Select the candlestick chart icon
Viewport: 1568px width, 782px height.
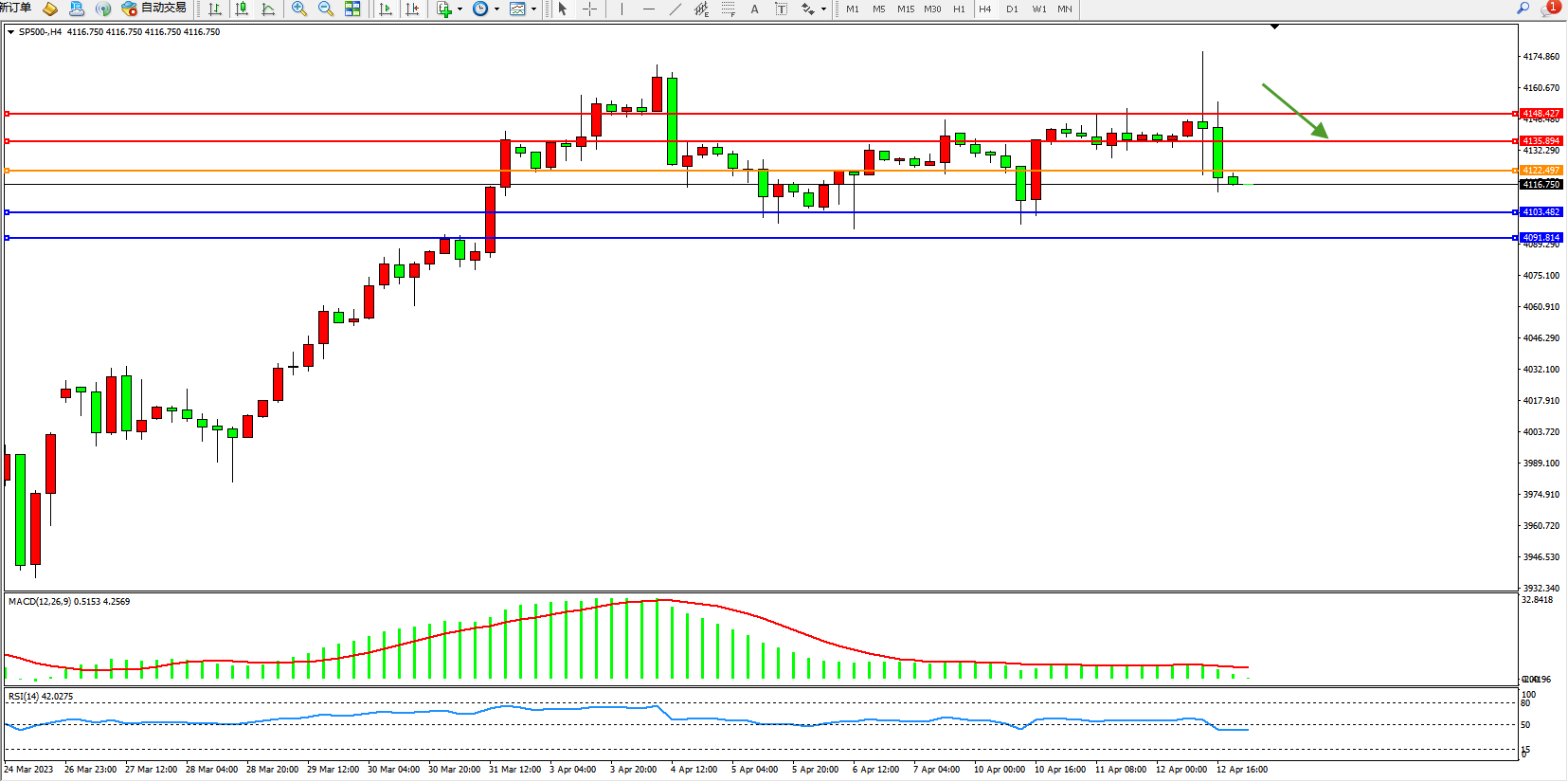click(242, 9)
